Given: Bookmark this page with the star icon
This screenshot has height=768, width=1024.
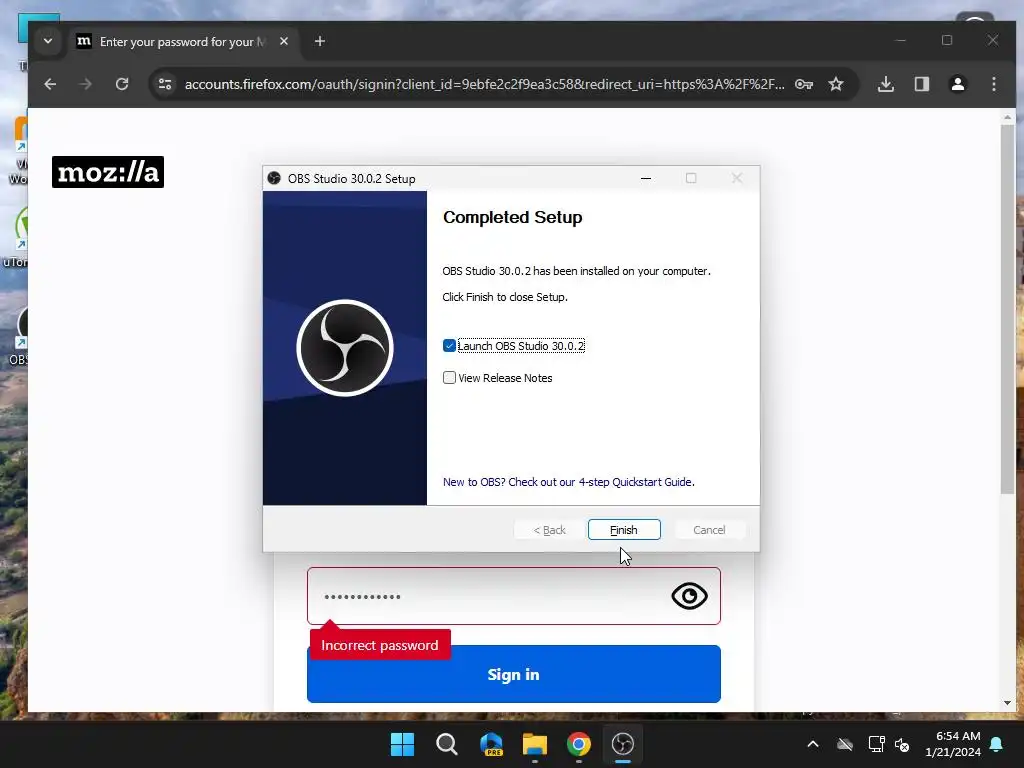Looking at the screenshot, I should (836, 84).
